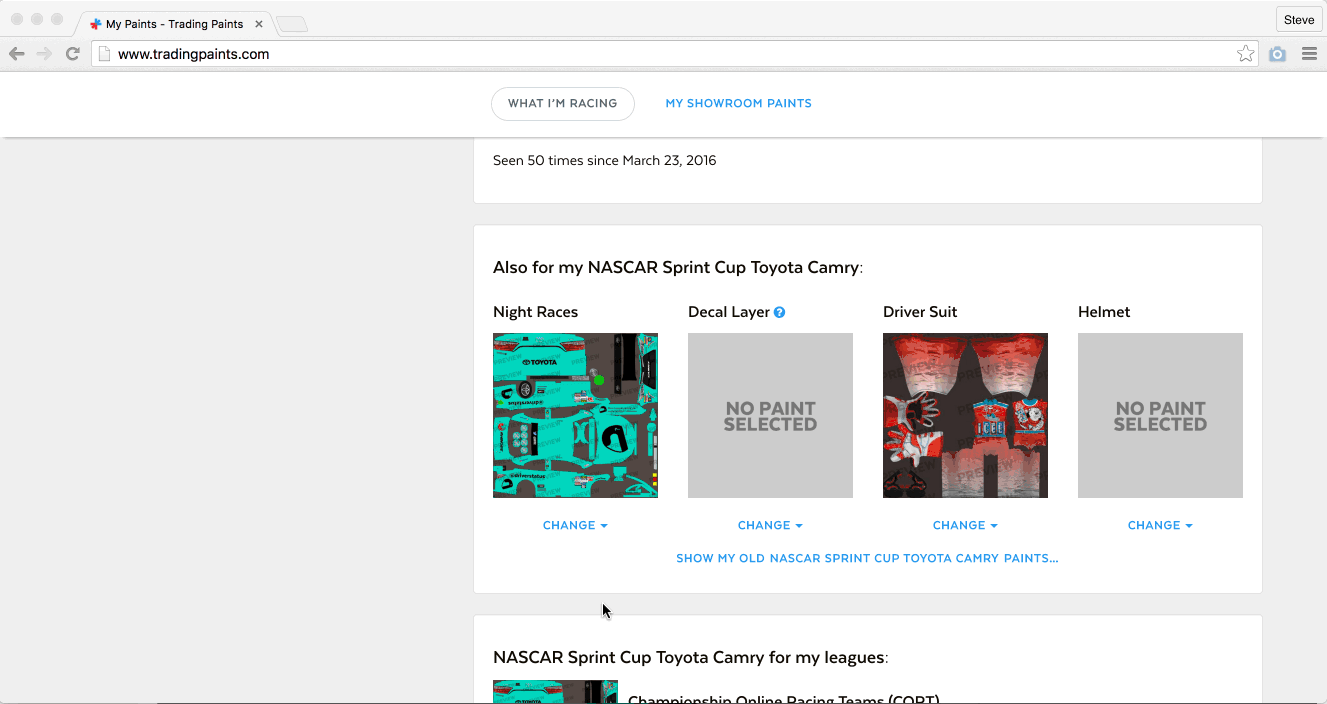The image size is (1327, 704).
Task: Select the My Paints - Trading Paints tab
Action: [174, 23]
